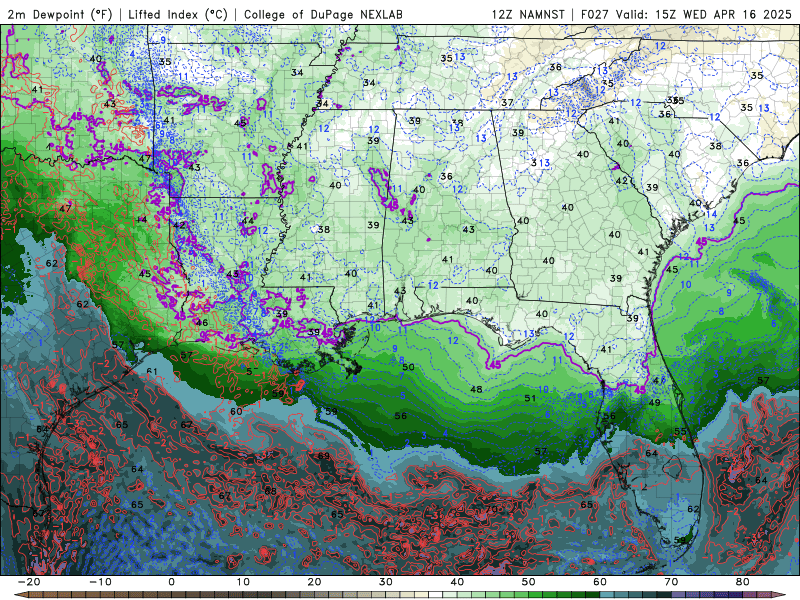Click the "30" colorbar tick label
The width and height of the screenshot is (800, 600).
point(386,582)
